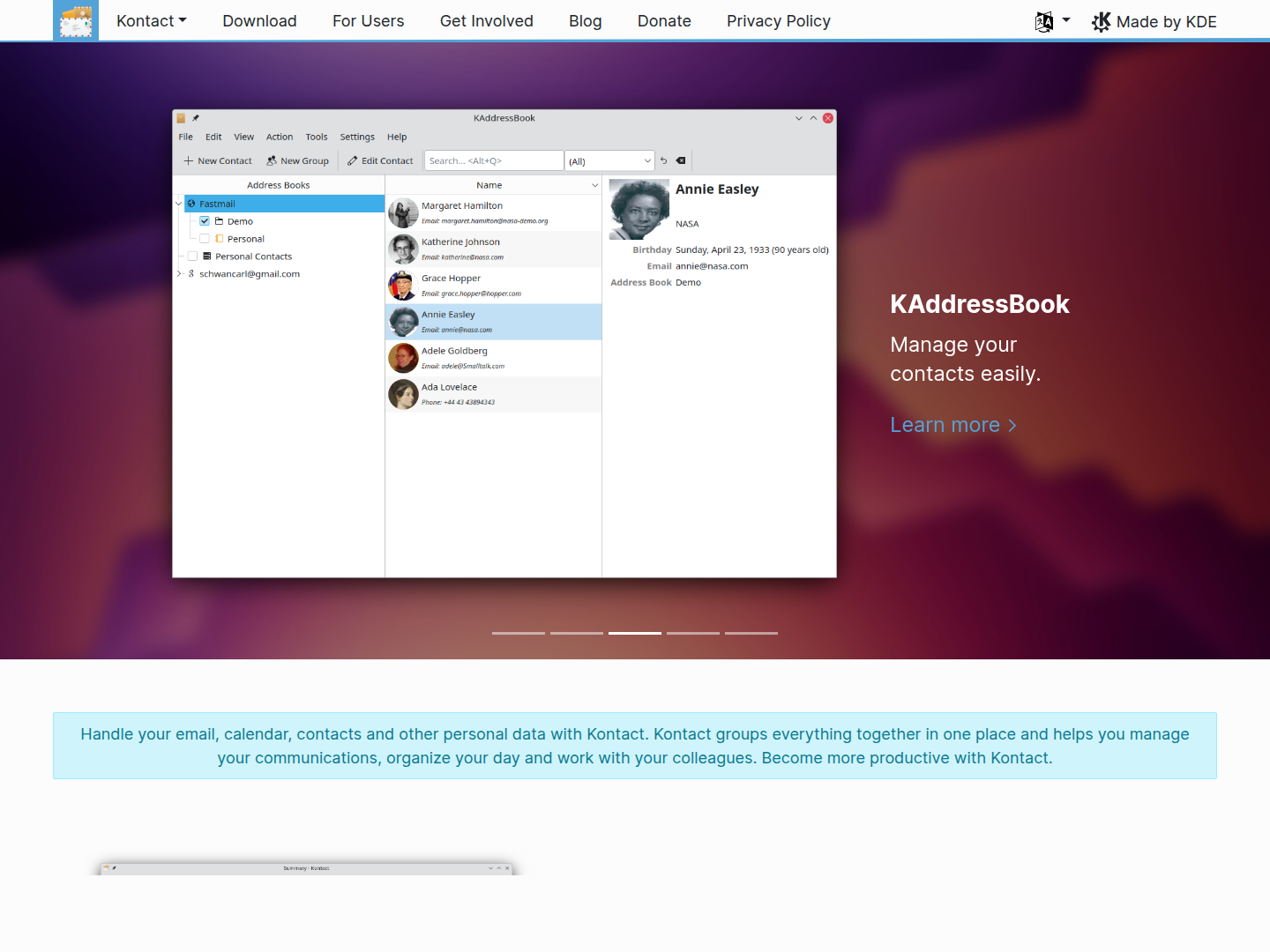Click the NASA organization text
Viewport: 1270px width, 952px height.
coord(687,224)
